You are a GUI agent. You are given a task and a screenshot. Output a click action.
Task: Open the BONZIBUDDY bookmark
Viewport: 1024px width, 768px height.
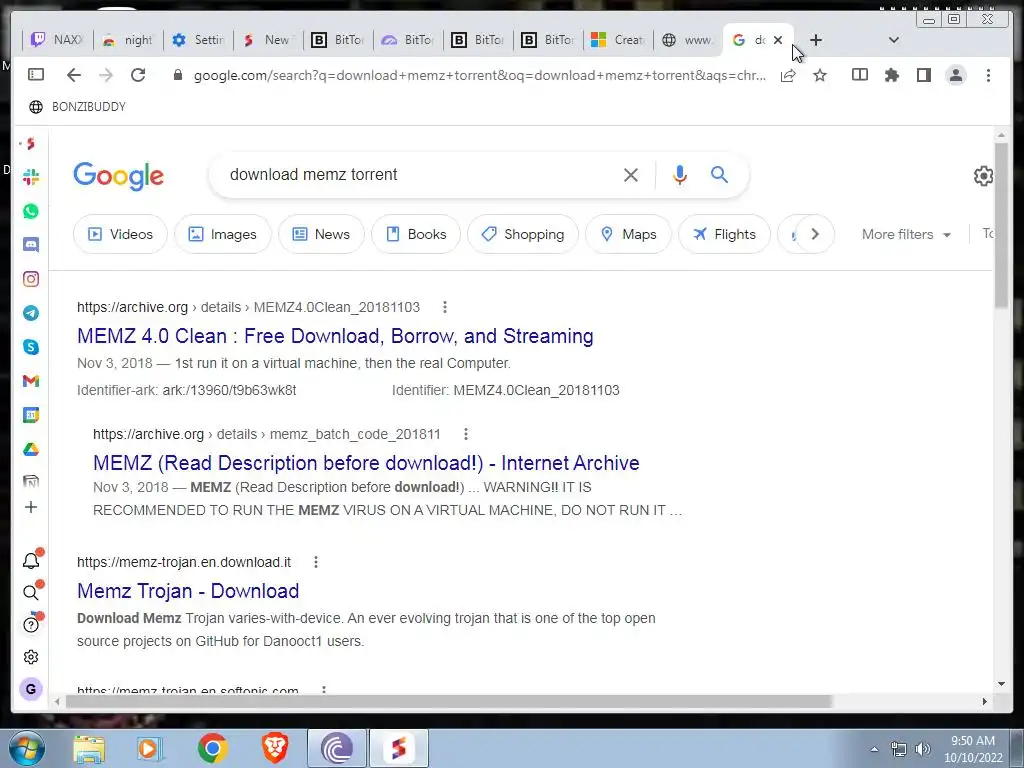pos(78,106)
